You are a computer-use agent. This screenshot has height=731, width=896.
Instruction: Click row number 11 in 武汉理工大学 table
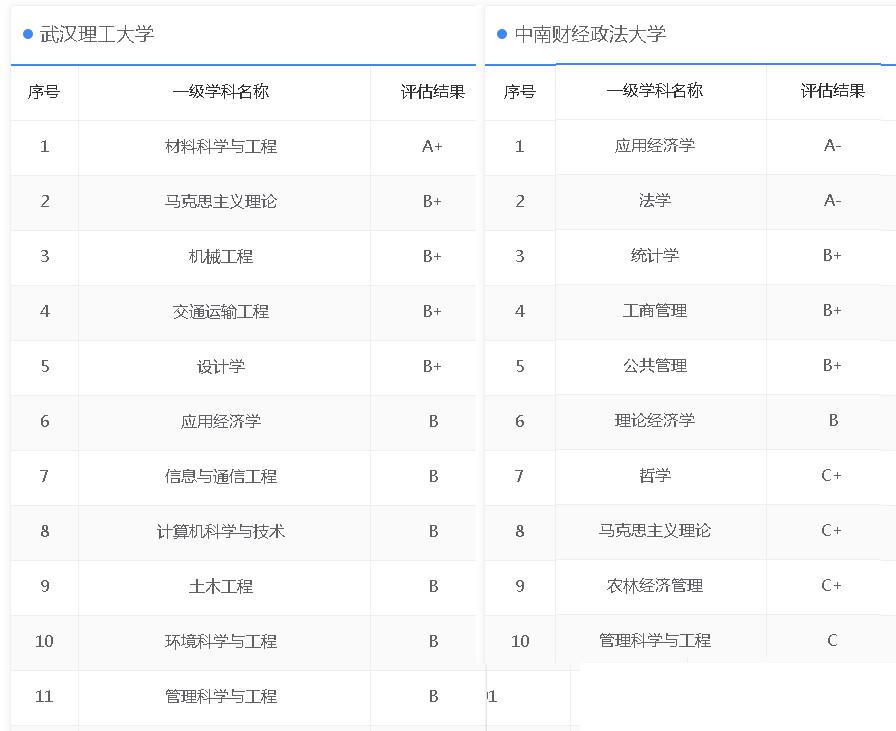pos(44,696)
